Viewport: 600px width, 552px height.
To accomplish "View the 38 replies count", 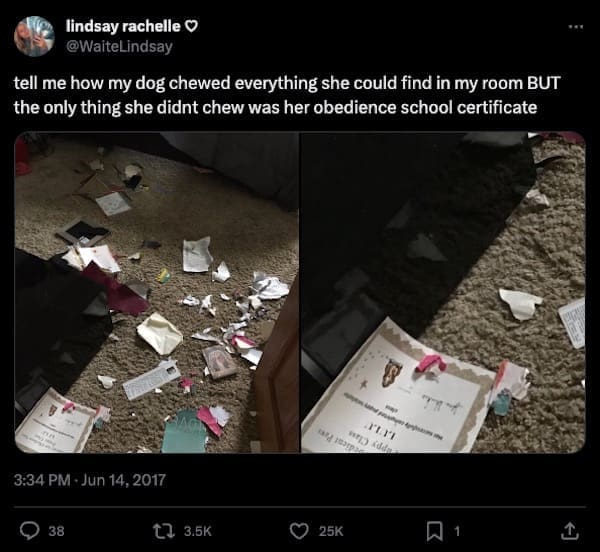I will point(57,531).
